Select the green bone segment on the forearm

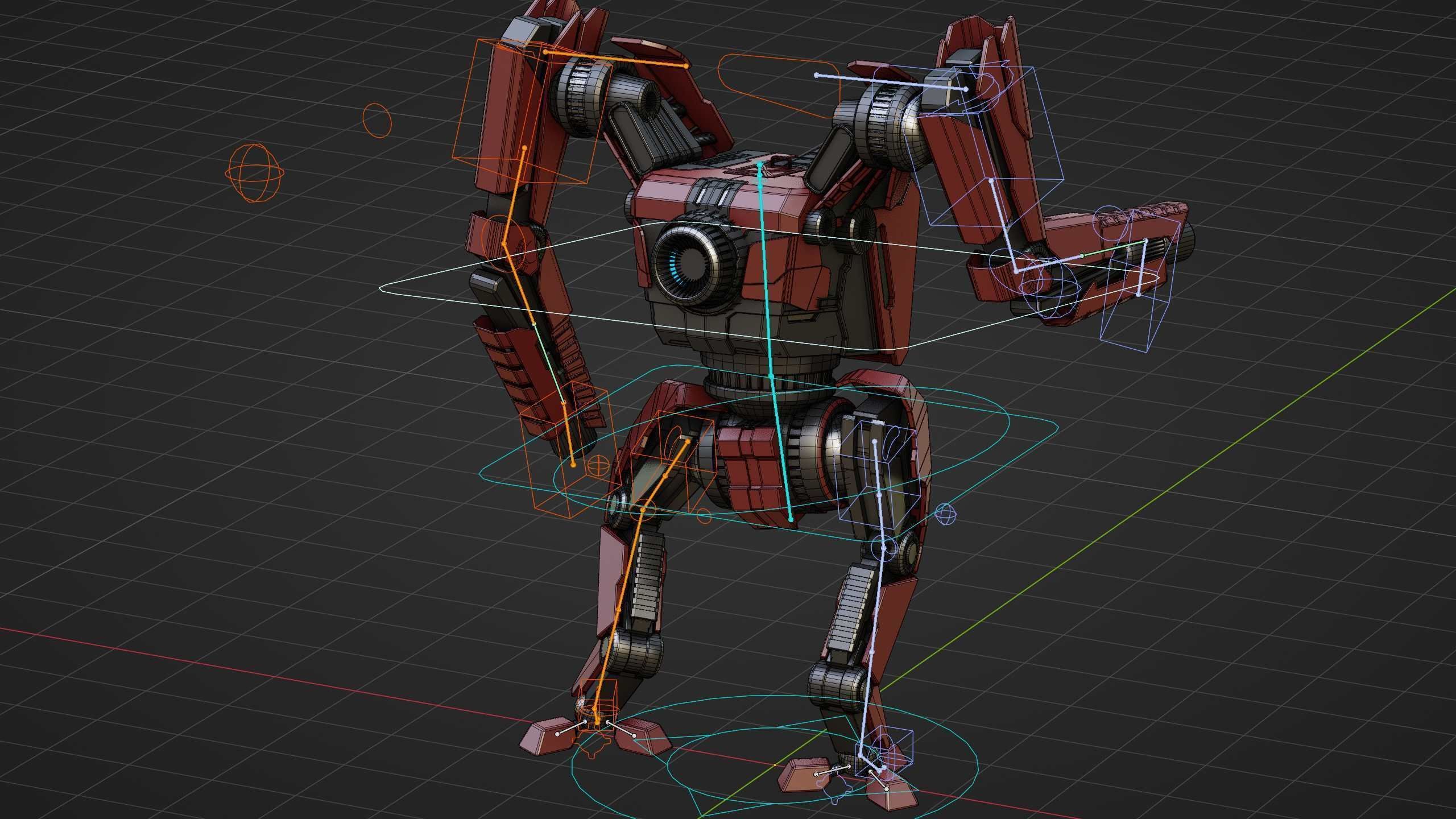pyautogui.click(x=1113, y=249)
